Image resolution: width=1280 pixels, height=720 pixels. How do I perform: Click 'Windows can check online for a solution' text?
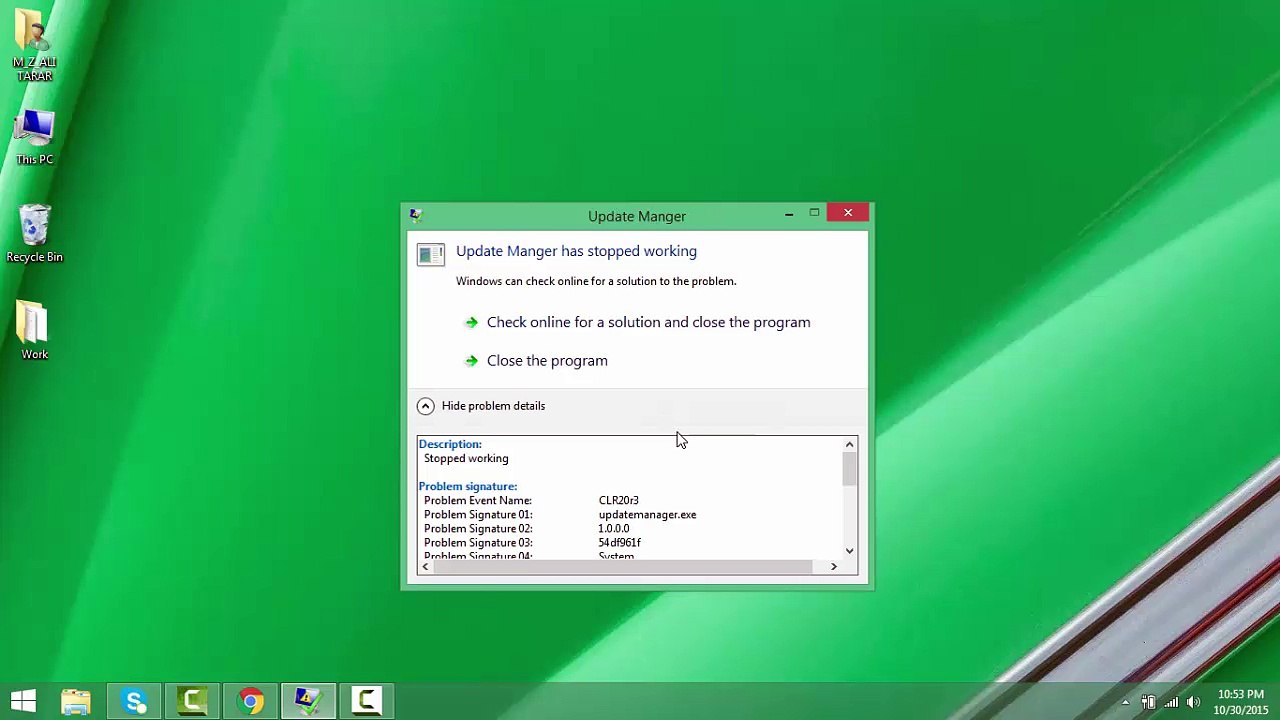click(x=596, y=281)
